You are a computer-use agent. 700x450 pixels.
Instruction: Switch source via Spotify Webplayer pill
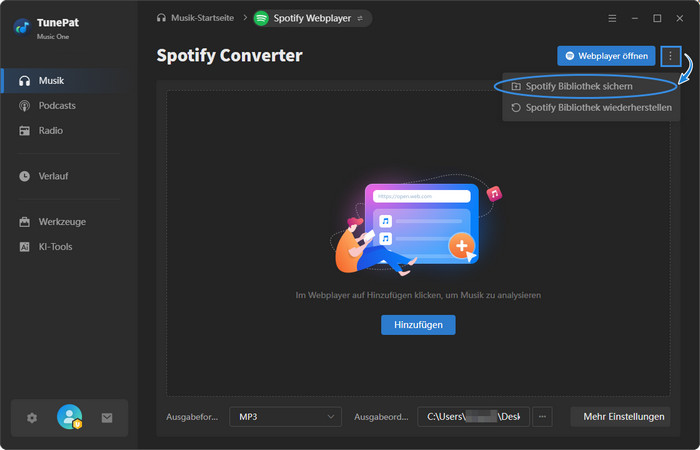click(x=313, y=18)
